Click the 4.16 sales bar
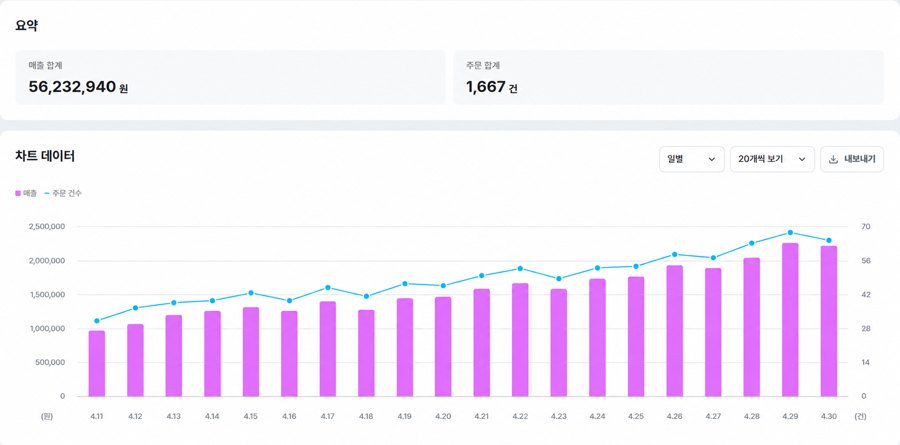This screenshot has width=900, height=445. [289, 354]
